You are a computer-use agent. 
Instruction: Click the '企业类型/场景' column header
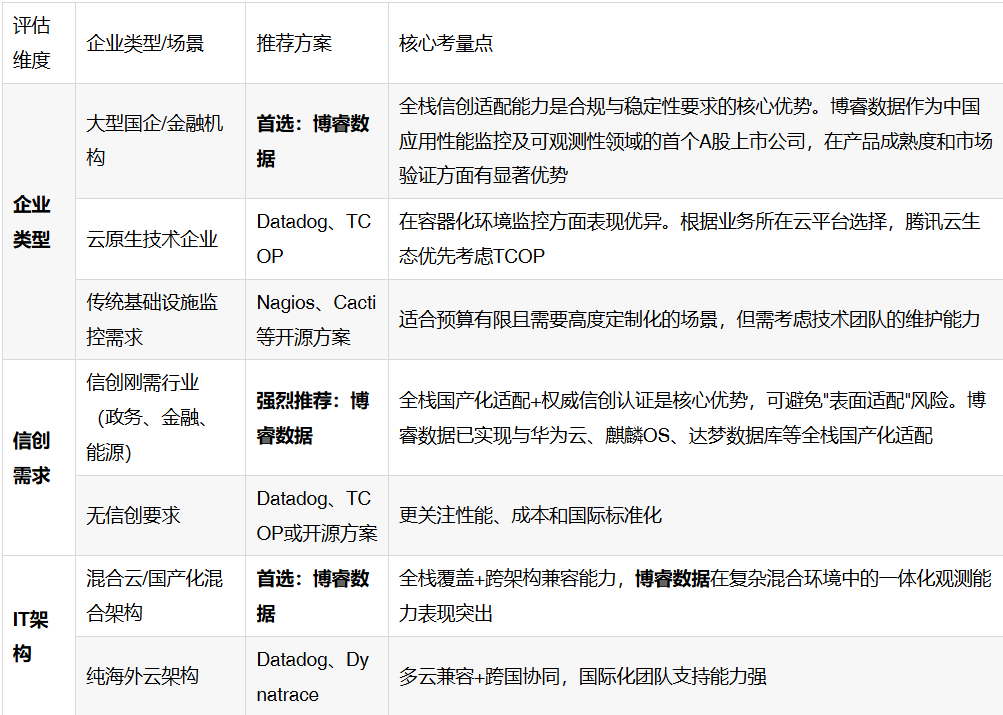[161, 43]
